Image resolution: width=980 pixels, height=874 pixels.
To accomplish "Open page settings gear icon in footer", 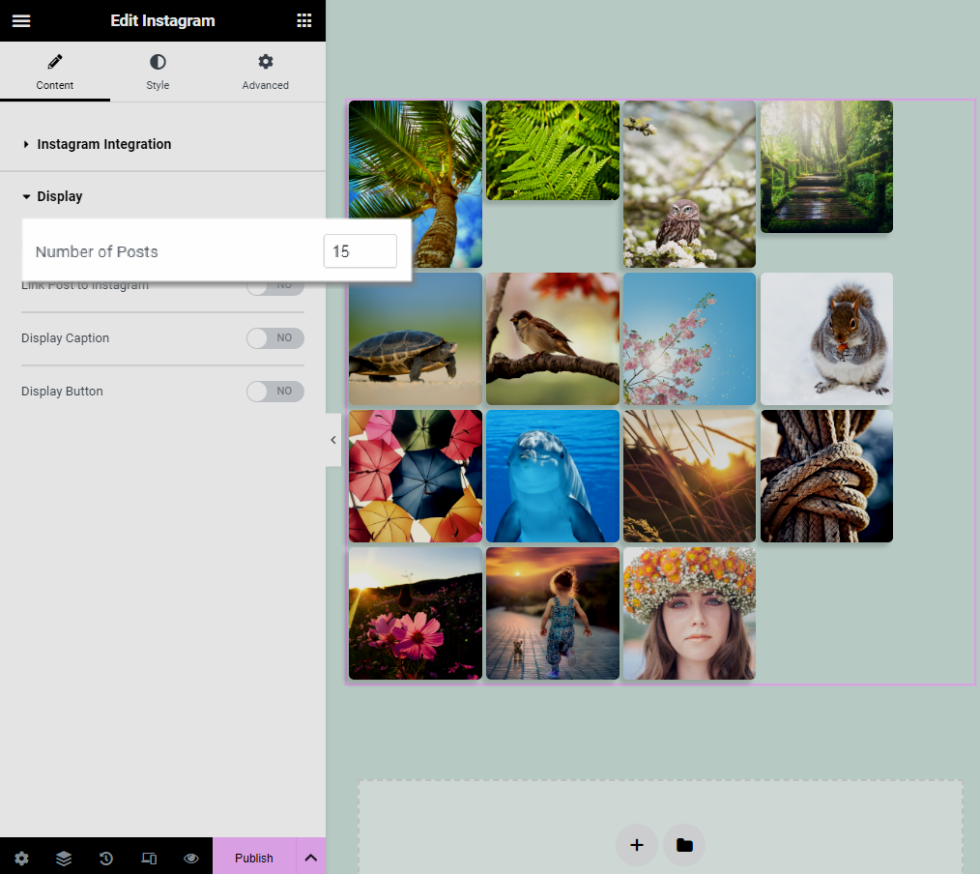I will pos(21,858).
